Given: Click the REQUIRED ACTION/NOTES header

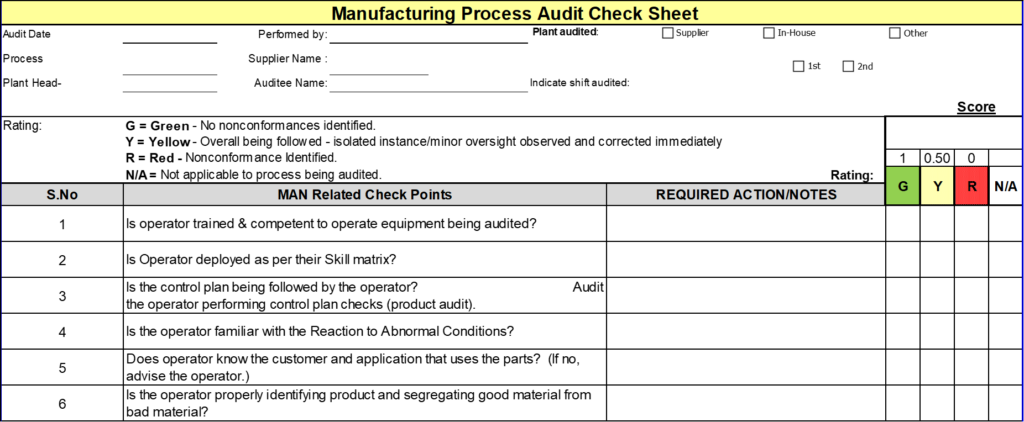Looking at the screenshot, I should coord(746,195).
